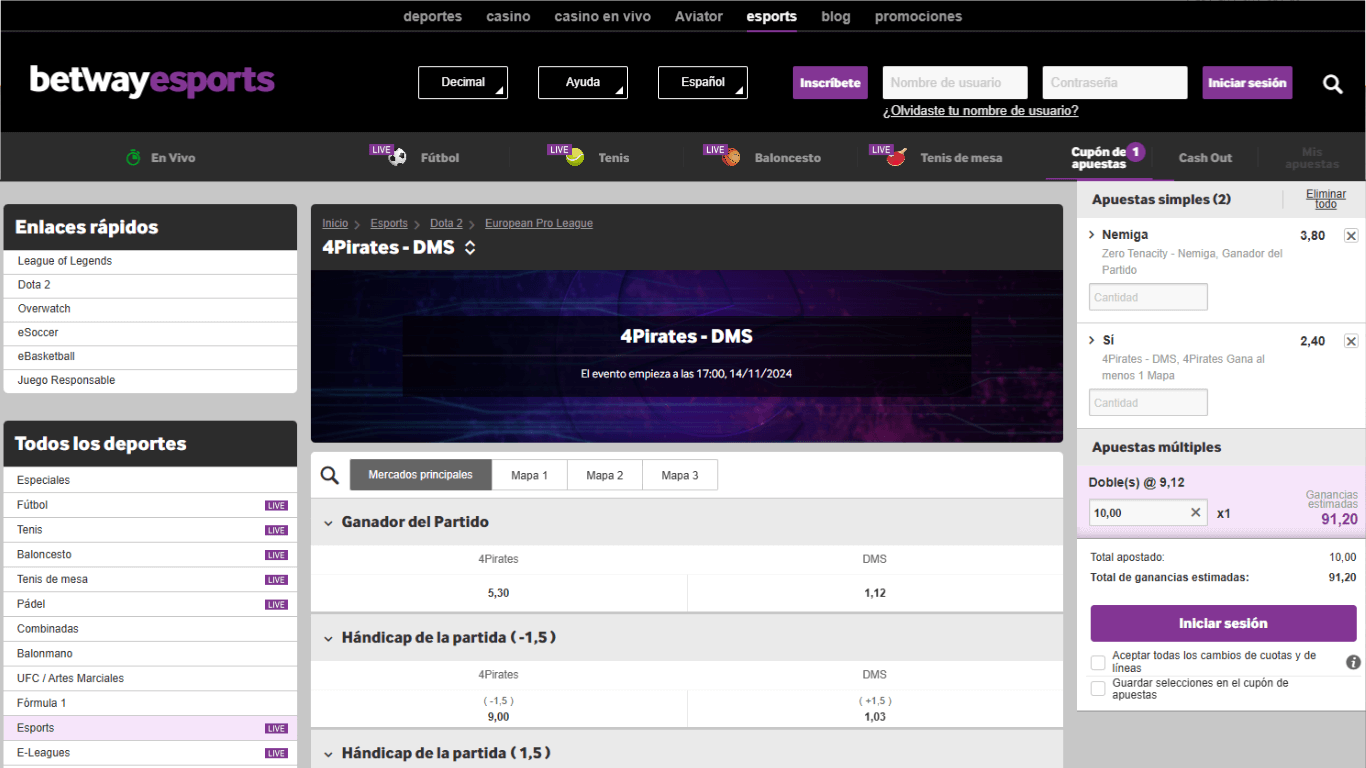Open the Cash Out tab
This screenshot has height=768, width=1366.
pyautogui.click(x=1205, y=158)
